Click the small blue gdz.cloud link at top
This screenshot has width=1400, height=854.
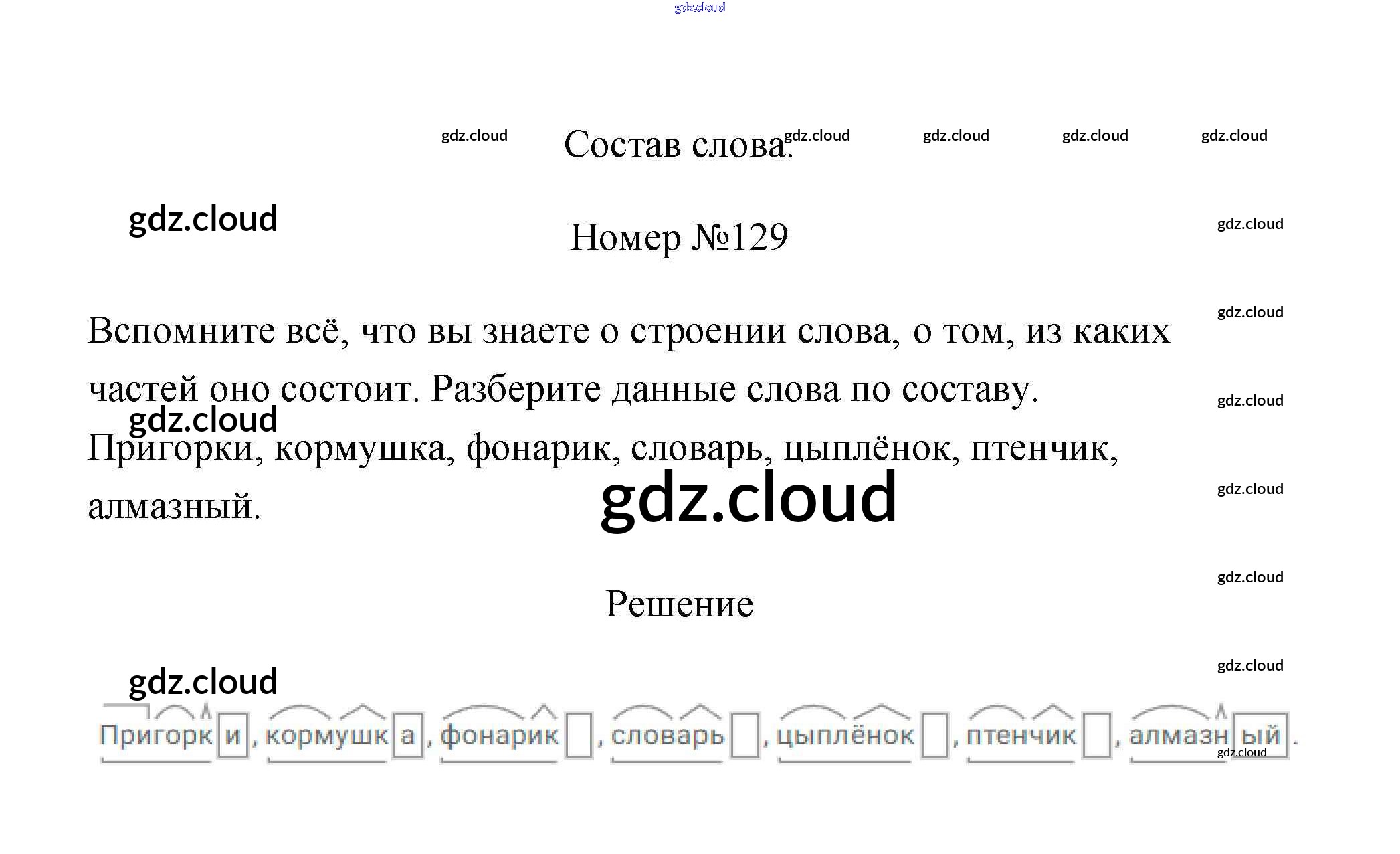tap(700, 7)
